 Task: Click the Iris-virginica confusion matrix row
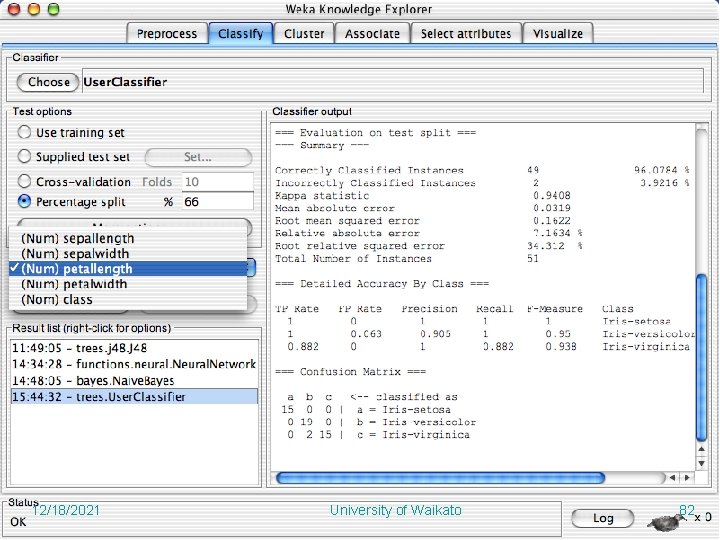click(375, 435)
